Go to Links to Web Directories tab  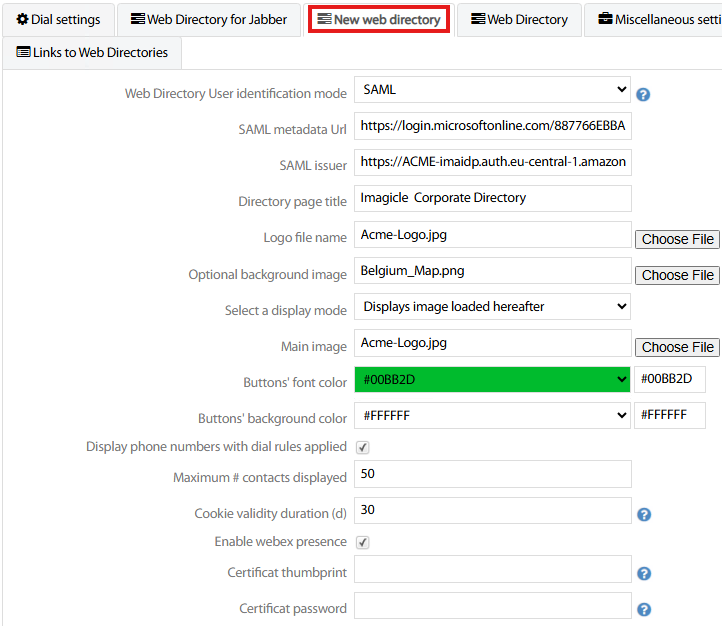click(x=92, y=53)
